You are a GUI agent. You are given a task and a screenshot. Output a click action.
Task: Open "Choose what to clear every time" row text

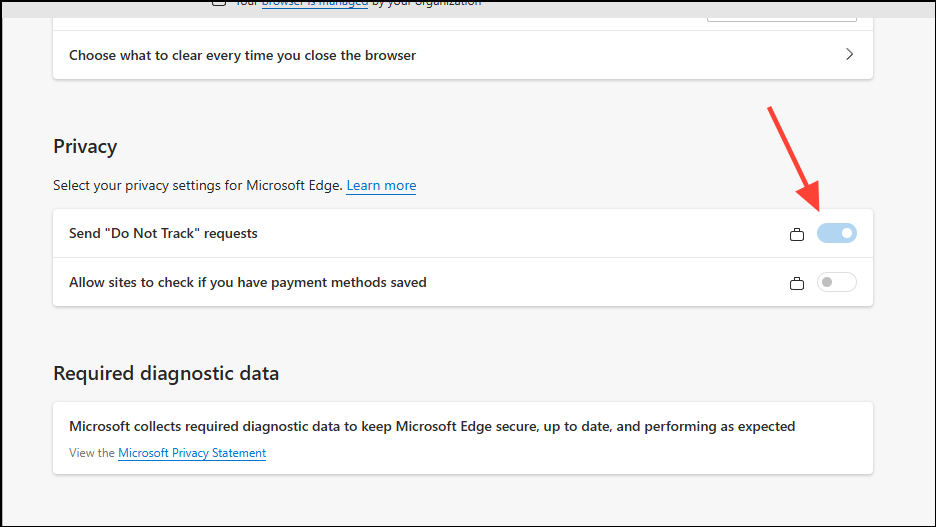242,55
